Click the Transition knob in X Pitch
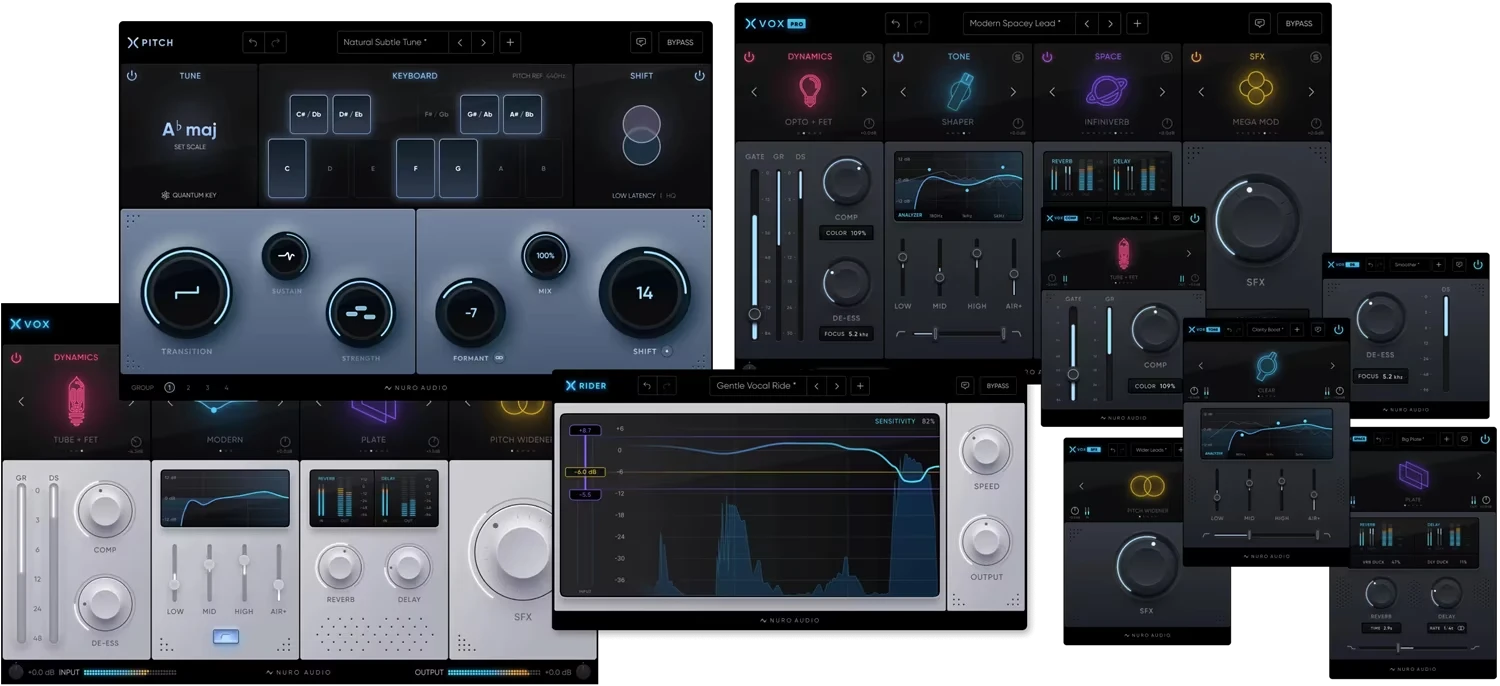The width and height of the screenshot is (1500, 686). point(187,293)
